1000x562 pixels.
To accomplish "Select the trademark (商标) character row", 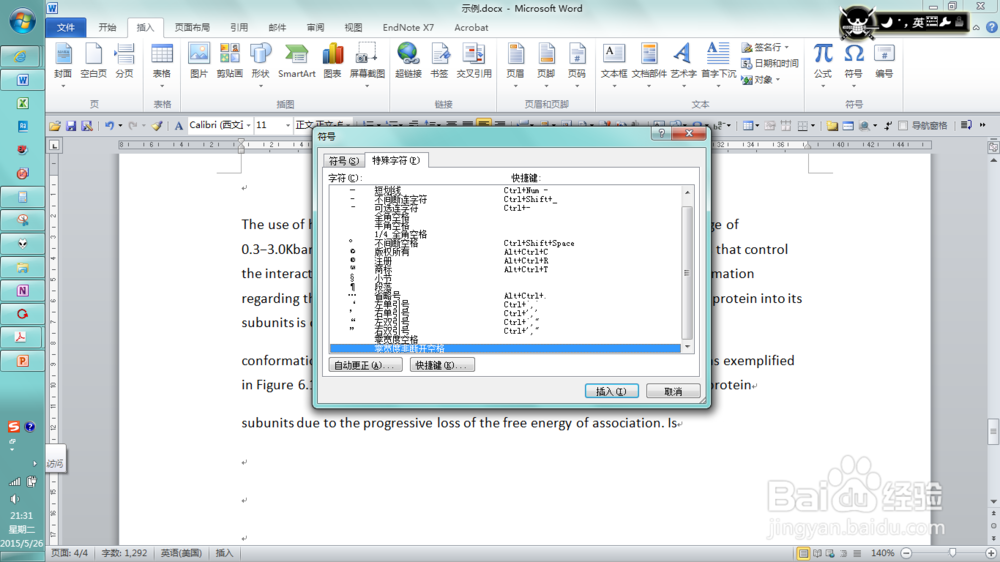I will click(505, 269).
